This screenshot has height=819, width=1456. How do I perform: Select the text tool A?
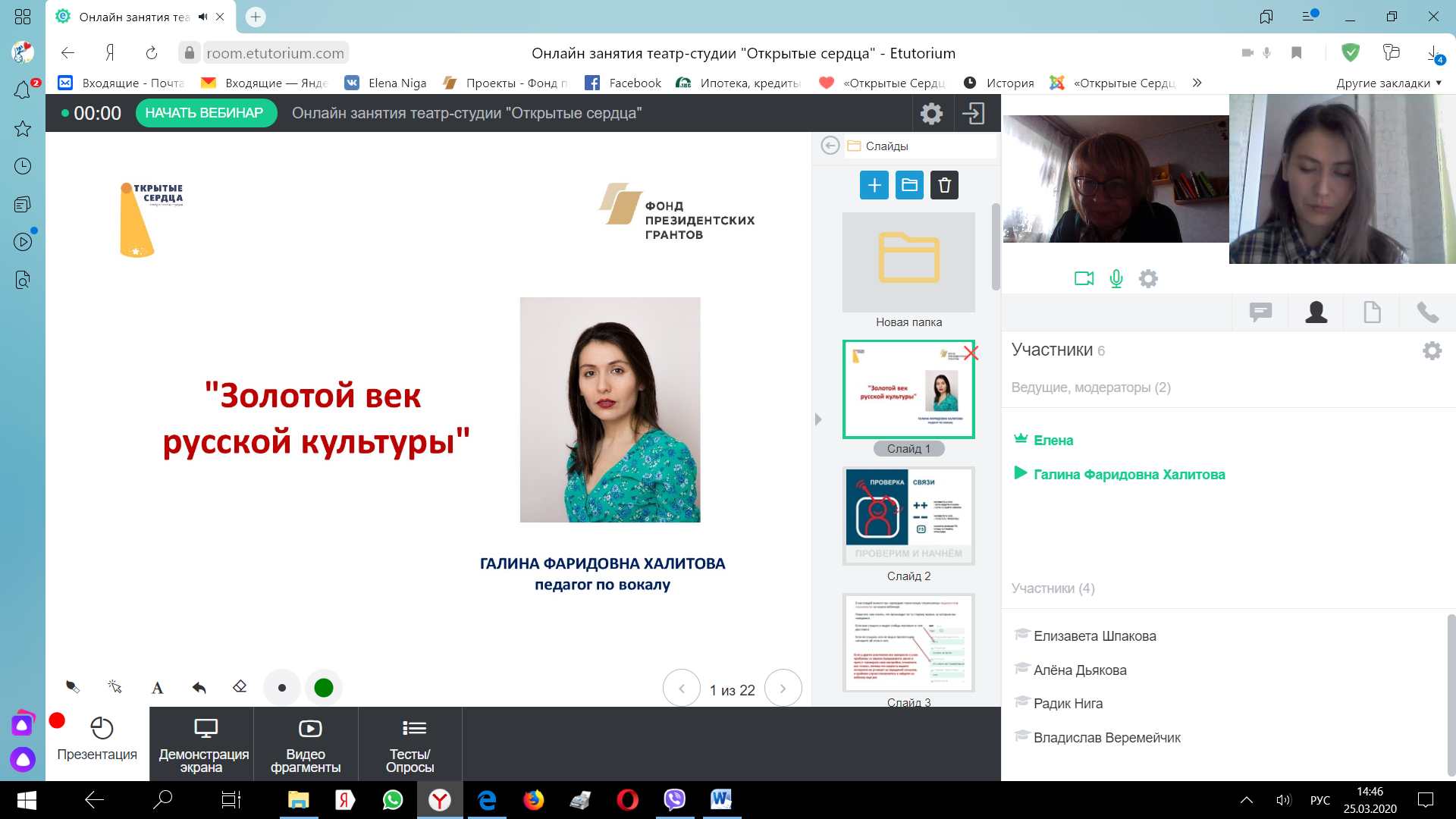157,688
